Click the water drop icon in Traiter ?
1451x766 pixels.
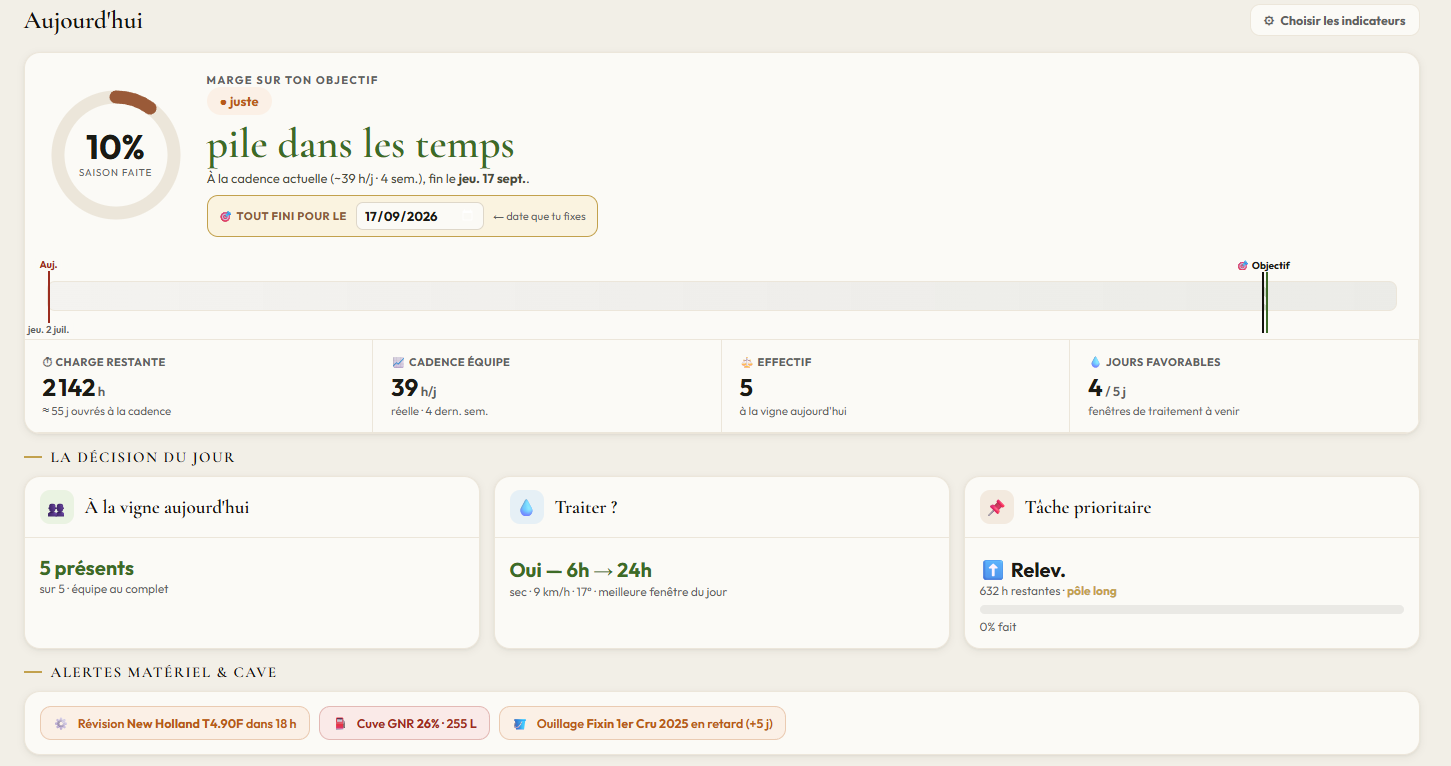[527, 507]
